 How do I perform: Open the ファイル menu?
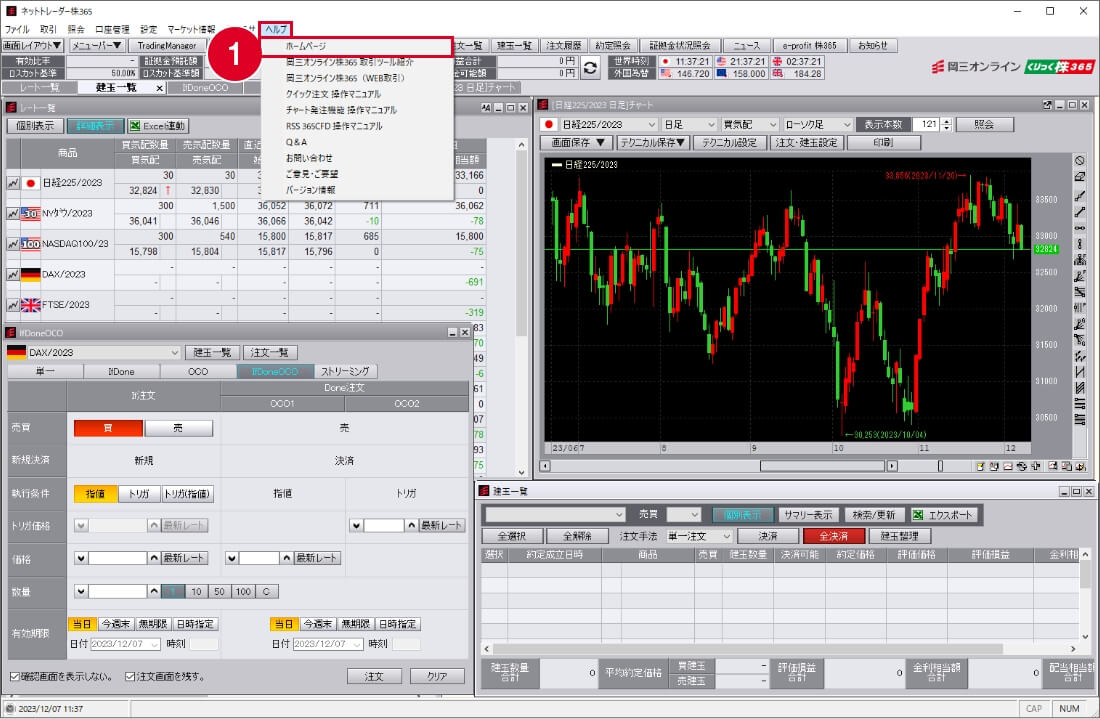click(x=17, y=29)
